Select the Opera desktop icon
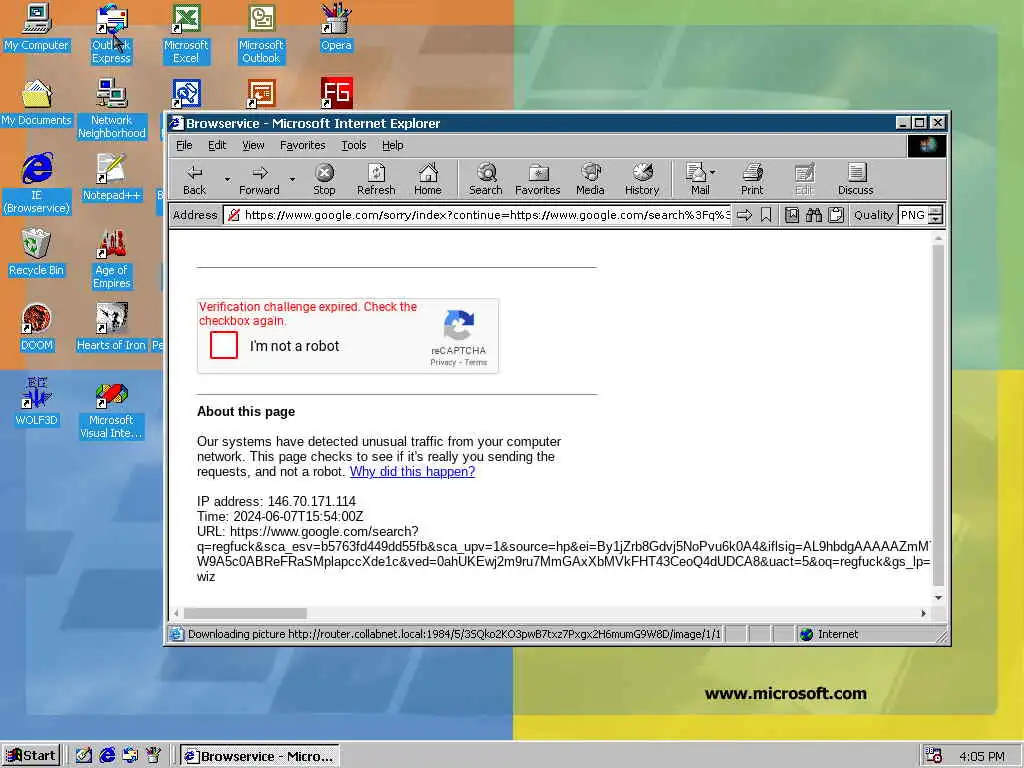 [336, 27]
